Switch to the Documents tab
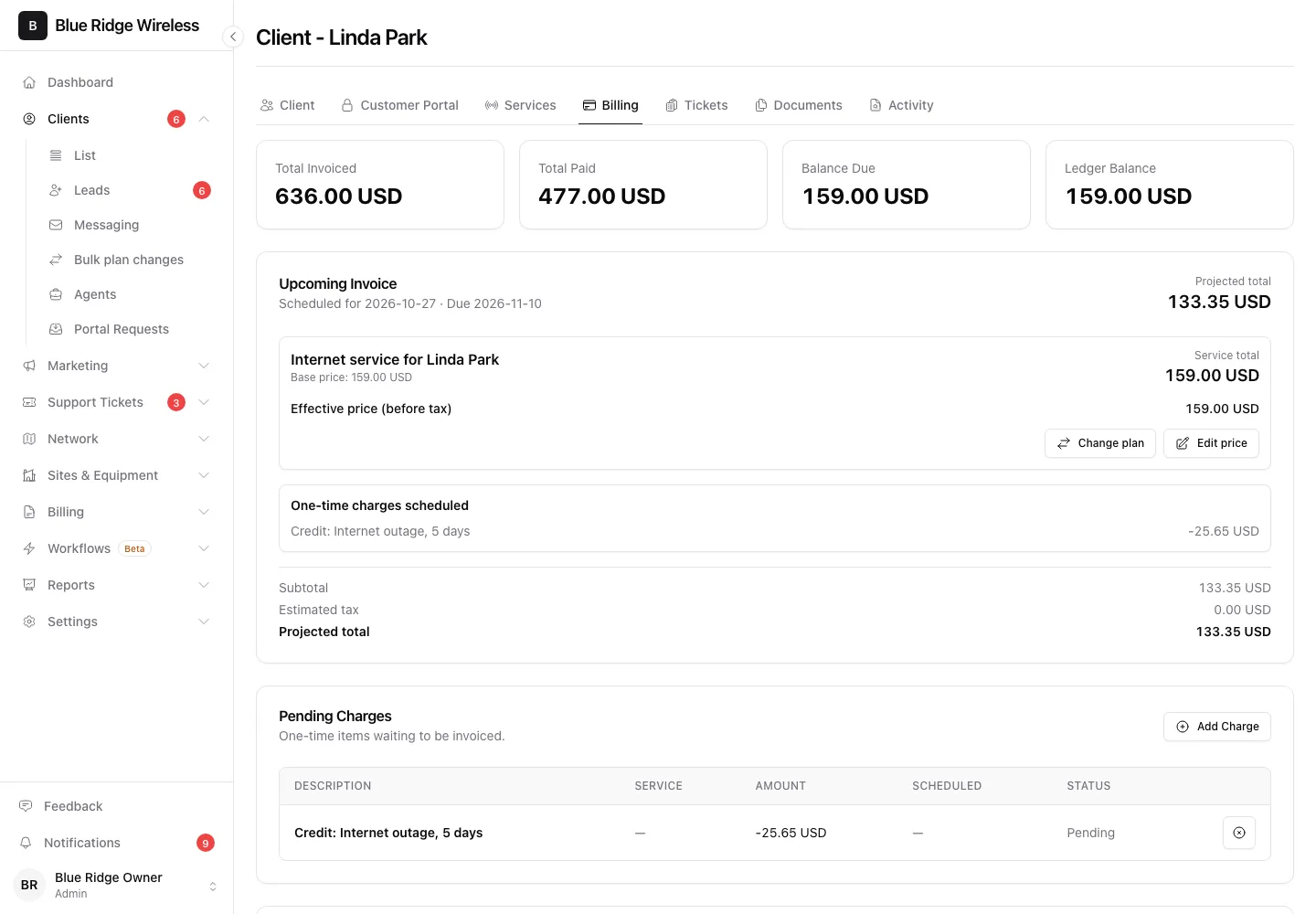 pyautogui.click(x=799, y=105)
